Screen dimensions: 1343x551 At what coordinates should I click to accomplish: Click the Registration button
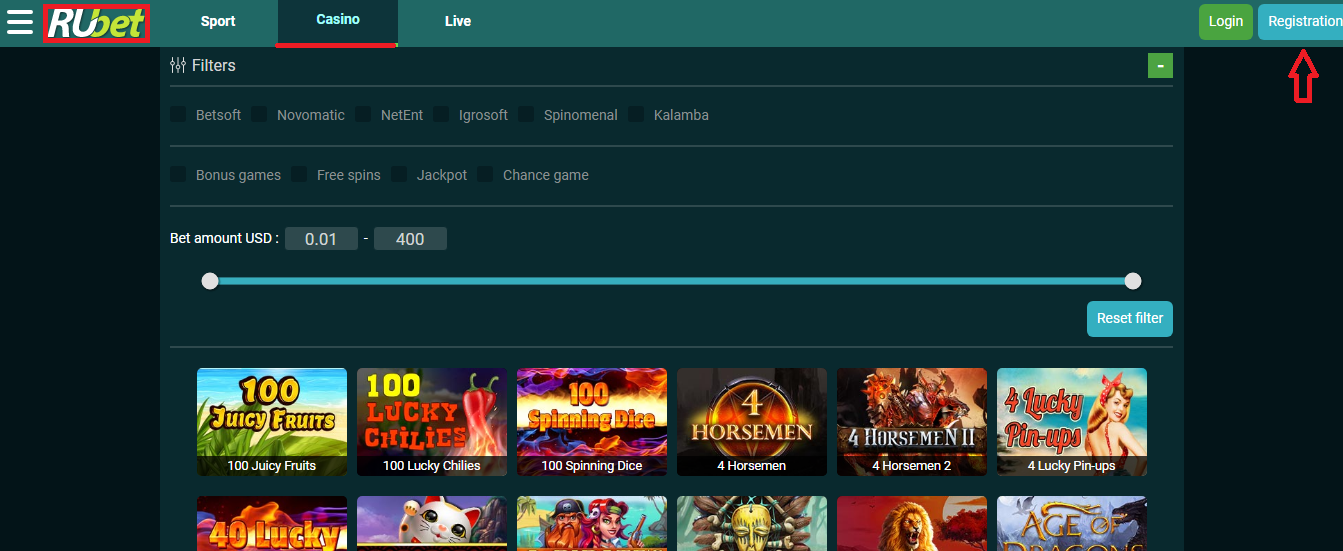[1300, 21]
